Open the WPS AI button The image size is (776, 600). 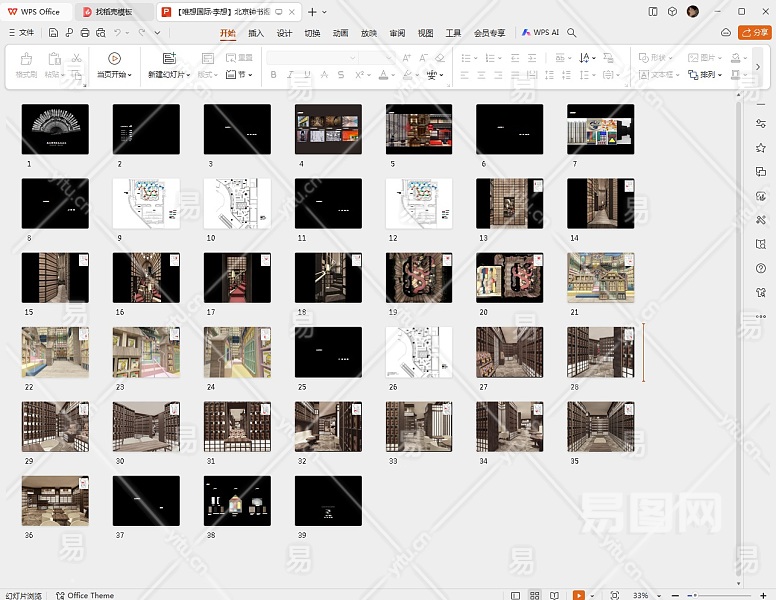click(x=540, y=33)
